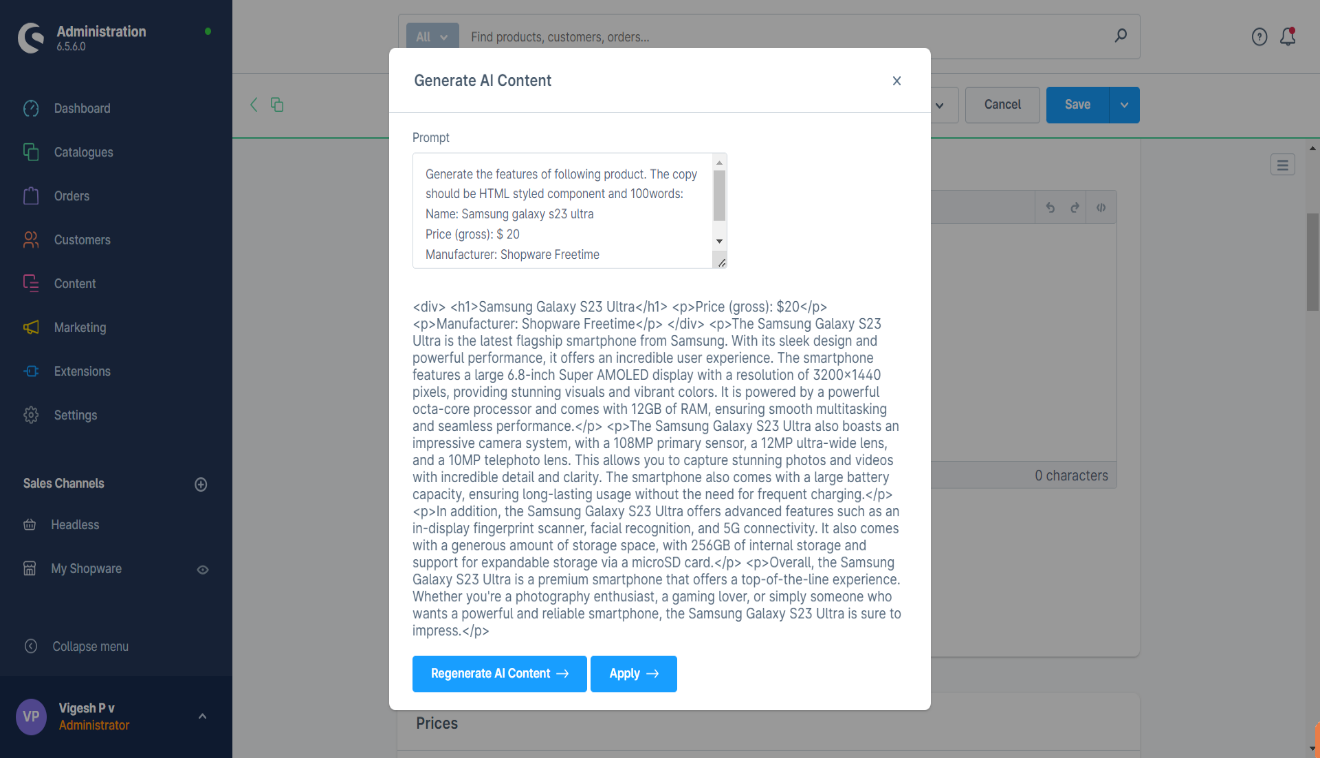Click the prompt textarea scrollbar
Screen dimensions: 1320x758
(719, 195)
